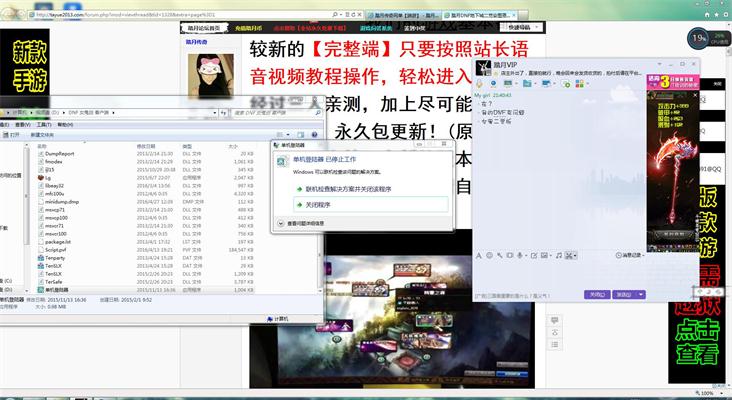Toggle the preview pane icon in Explorer
Viewport: 732px width, 400px height.
click(301, 134)
